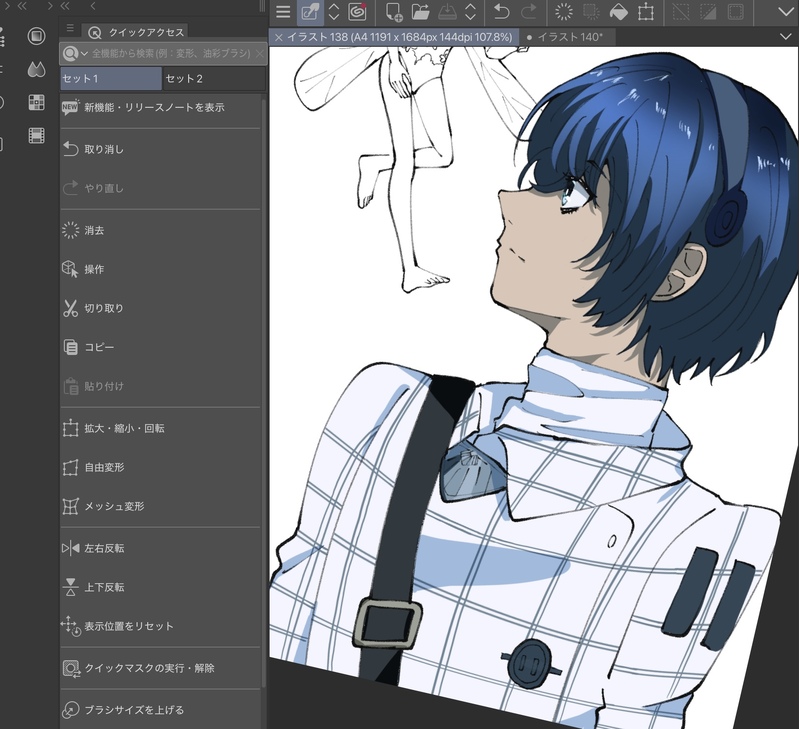The height and width of the screenshot is (729, 799).
Task: Click the grayed やり直し entry
Action: (160, 188)
